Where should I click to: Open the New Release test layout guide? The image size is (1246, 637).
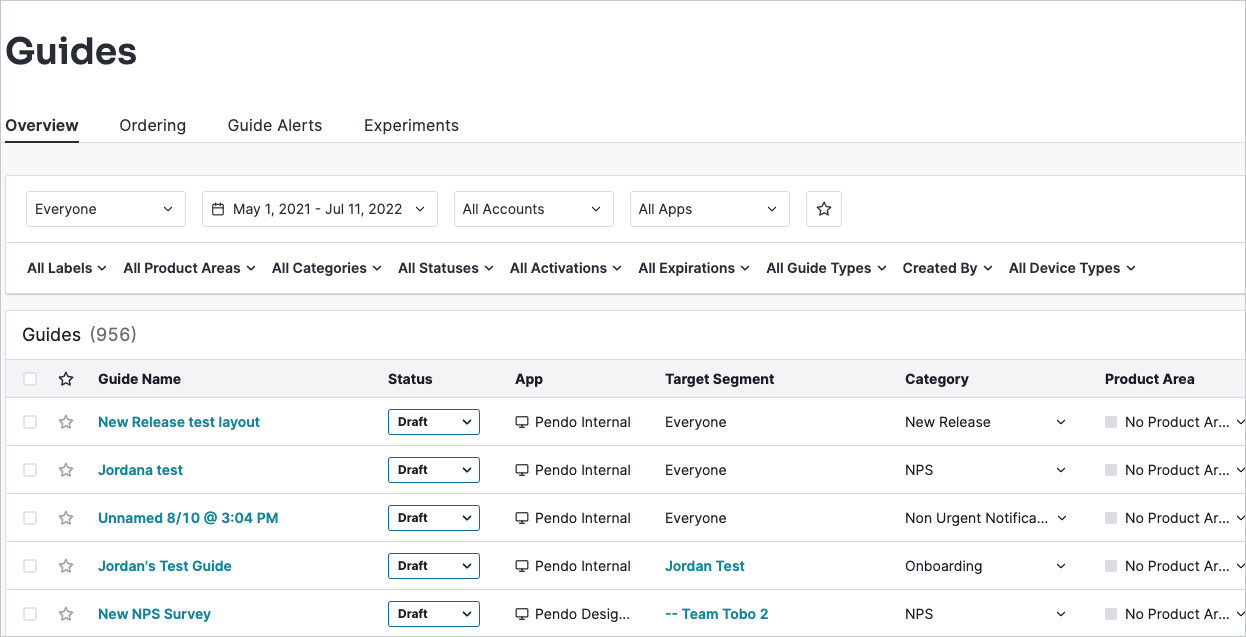(x=179, y=422)
